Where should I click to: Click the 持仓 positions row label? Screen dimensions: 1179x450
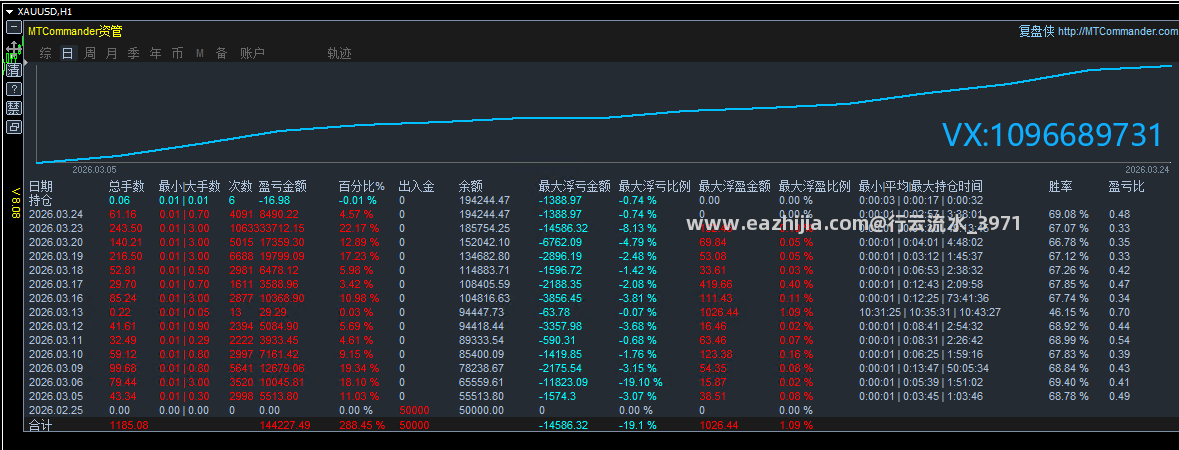[41, 200]
